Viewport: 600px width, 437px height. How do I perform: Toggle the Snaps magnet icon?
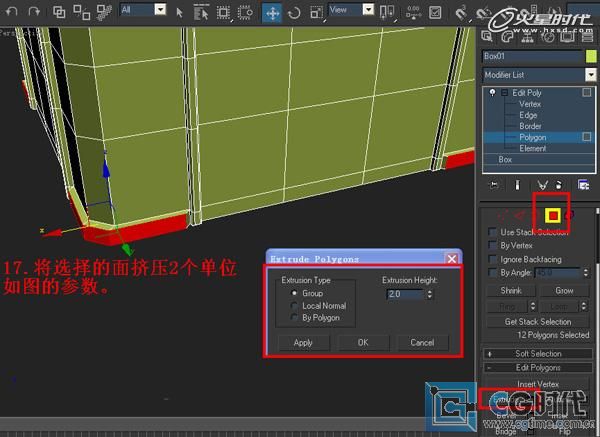tap(461, 13)
